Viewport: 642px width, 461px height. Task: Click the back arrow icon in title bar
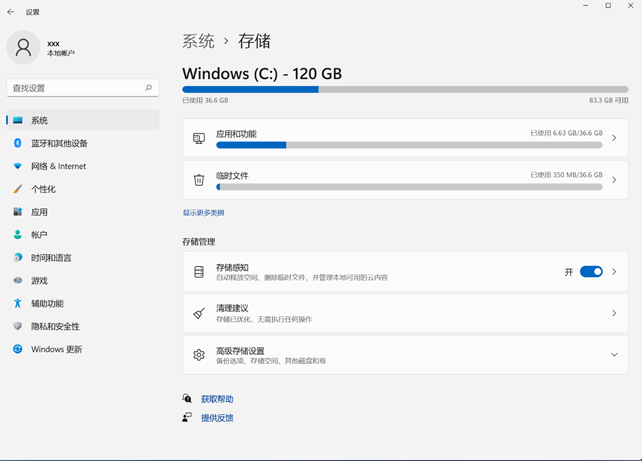click(12, 12)
